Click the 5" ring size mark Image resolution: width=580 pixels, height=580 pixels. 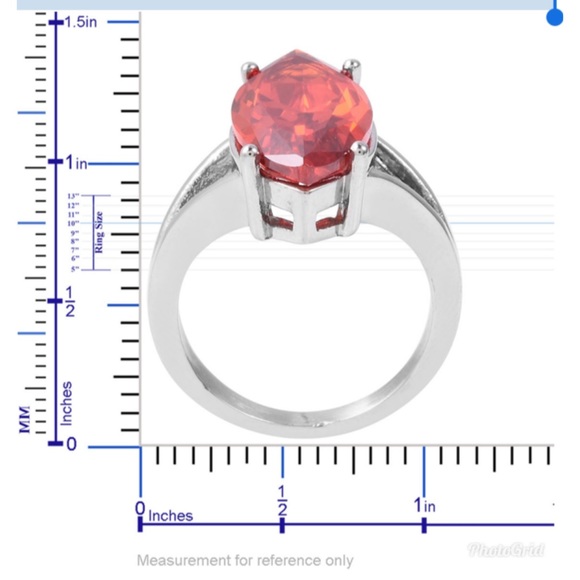[75, 269]
